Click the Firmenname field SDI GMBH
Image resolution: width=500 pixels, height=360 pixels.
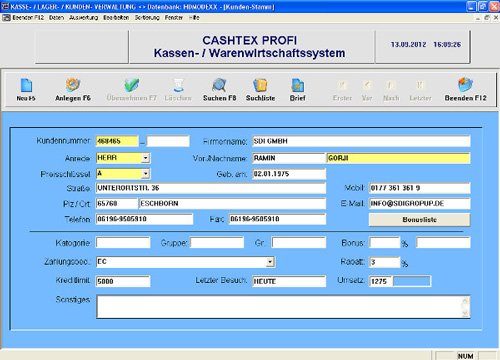click(361, 141)
